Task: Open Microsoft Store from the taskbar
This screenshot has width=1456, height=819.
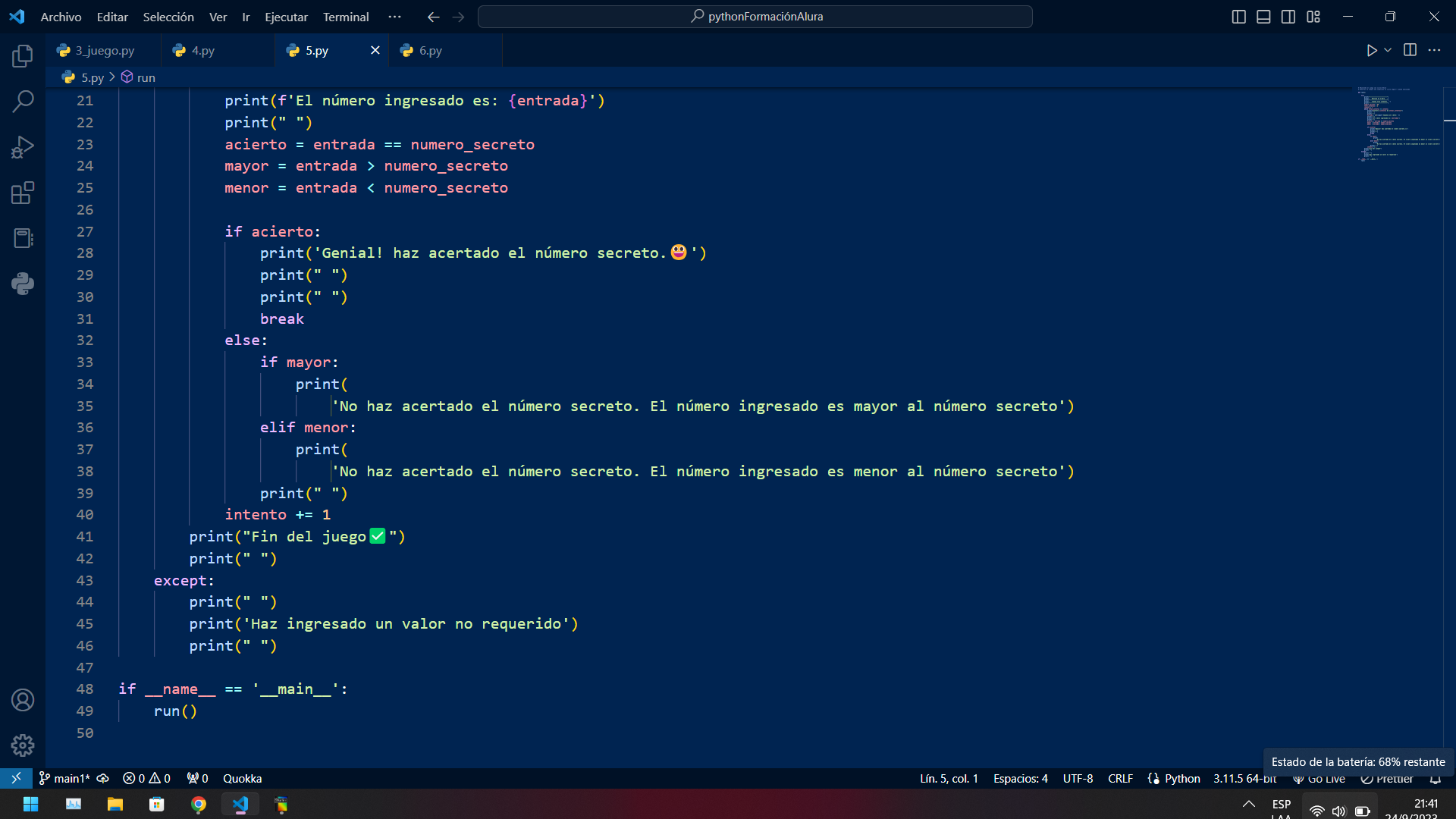Action: coord(156,805)
